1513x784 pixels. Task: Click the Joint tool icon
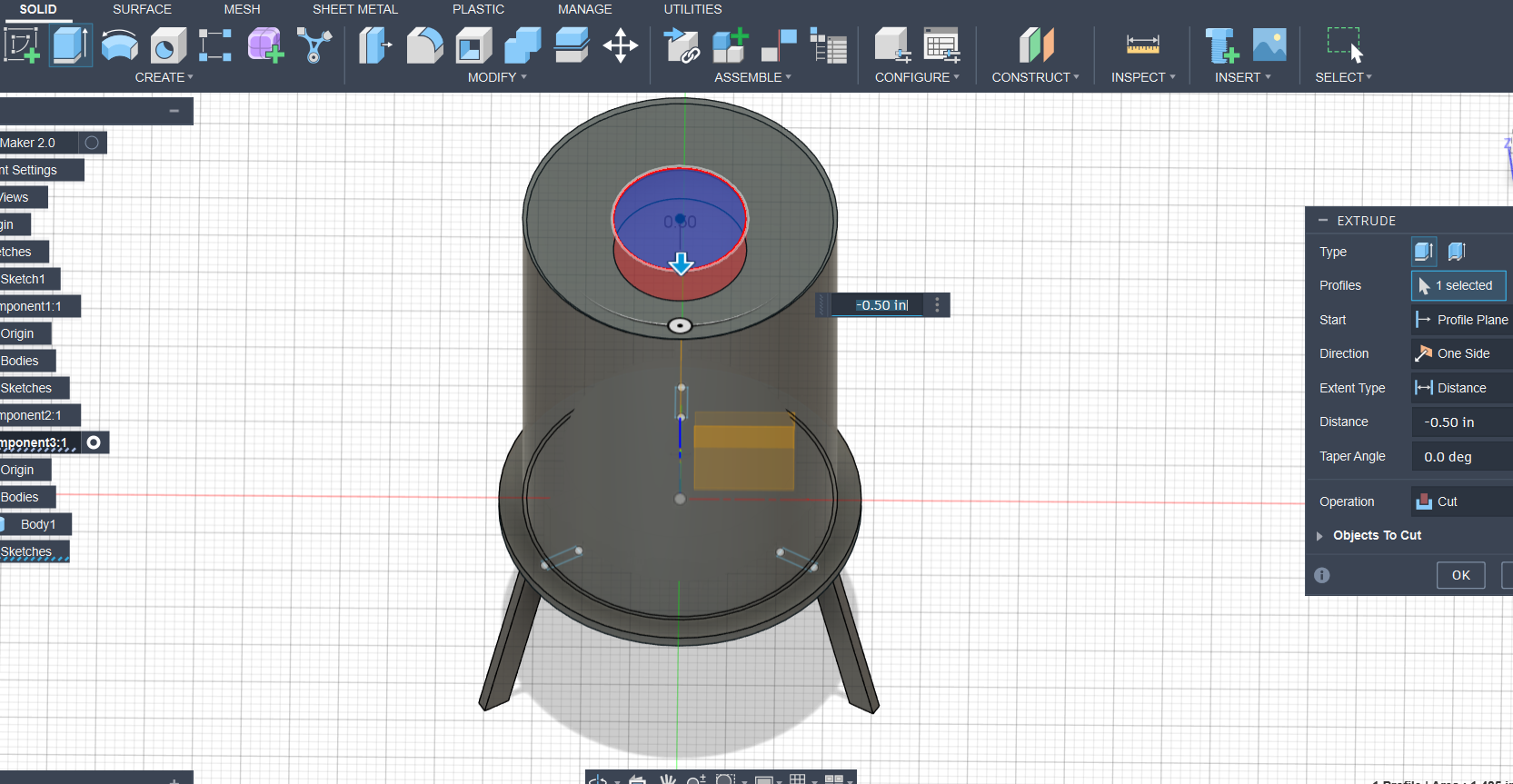[779, 45]
